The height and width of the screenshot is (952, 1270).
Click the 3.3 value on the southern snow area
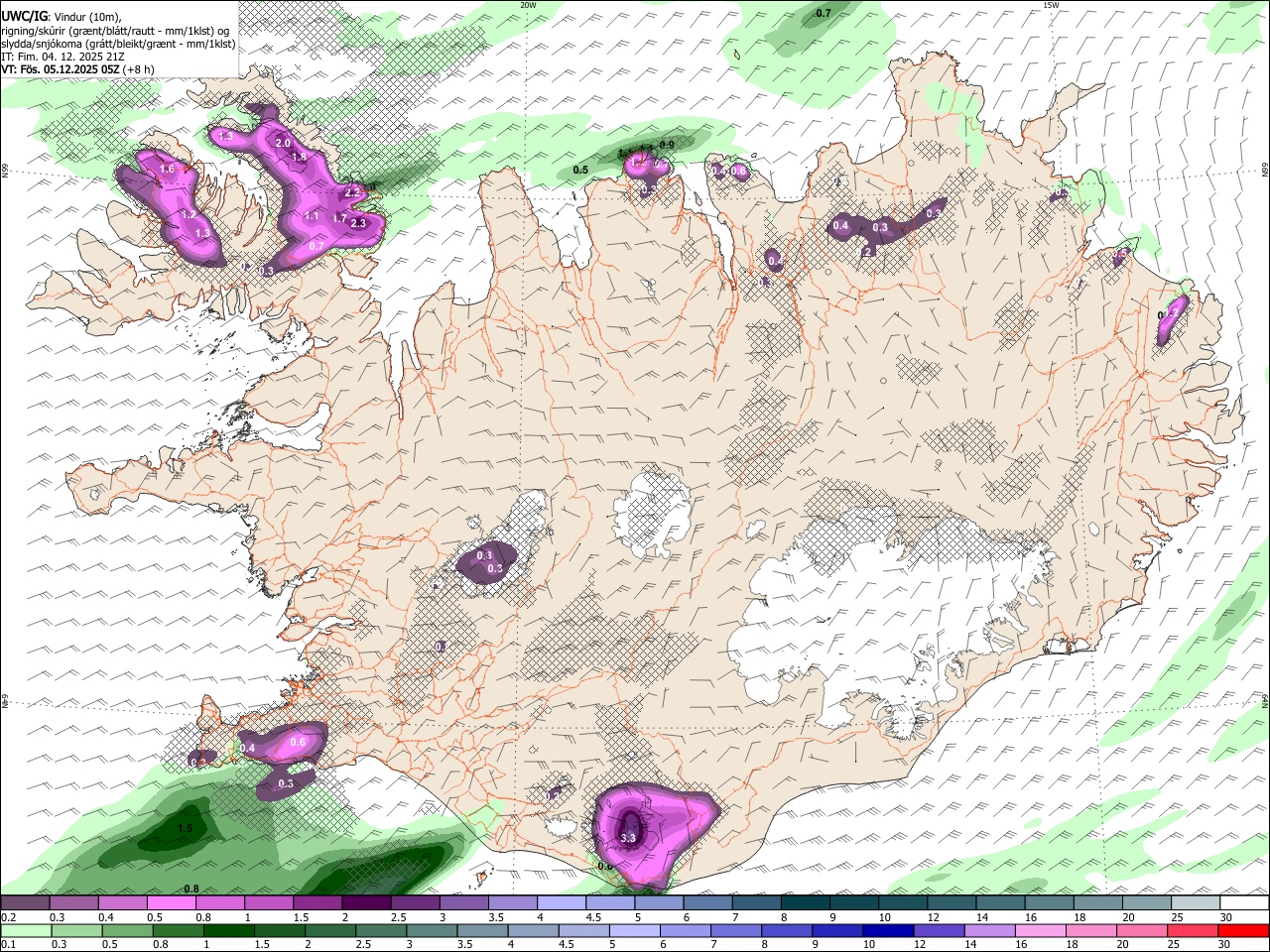pyautogui.click(x=628, y=838)
